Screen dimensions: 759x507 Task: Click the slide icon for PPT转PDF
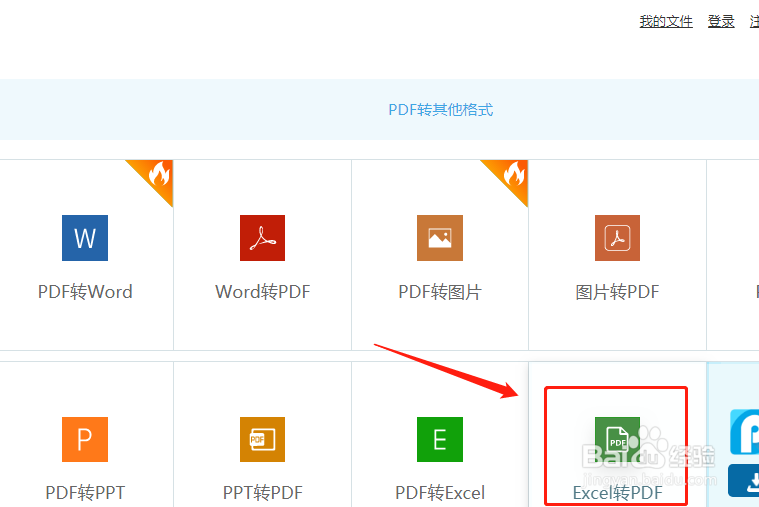(262, 439)
